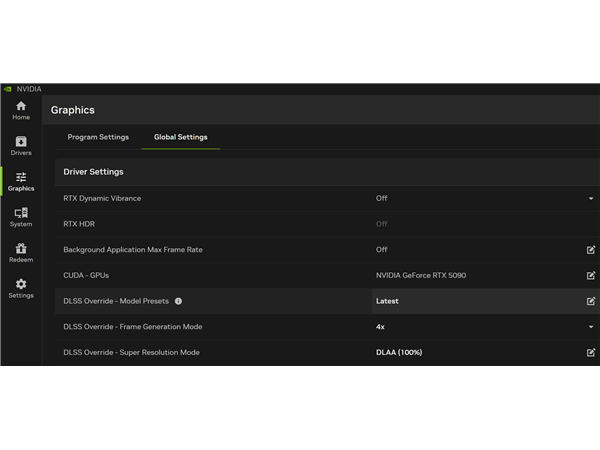The width and height of the screenshot is (600, 450).
Task: Click the NVIDIA logo in title bar
Action: 8,89
